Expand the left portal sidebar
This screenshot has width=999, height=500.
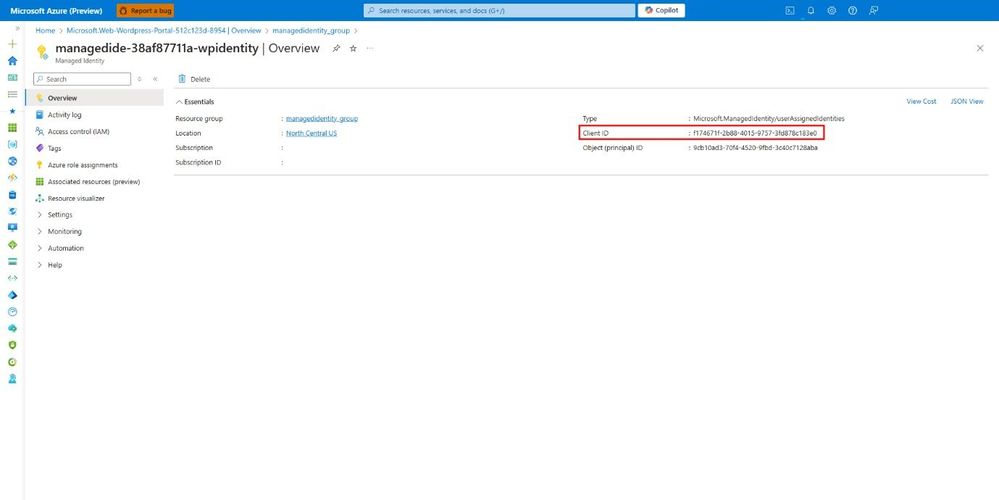[17, 28]
